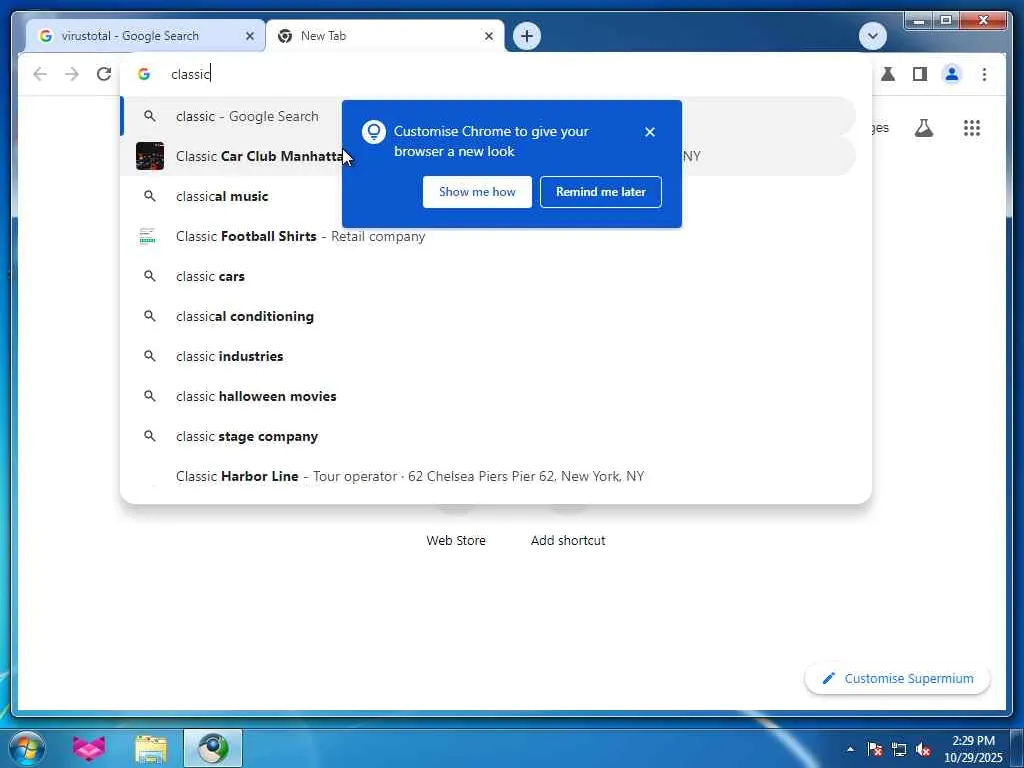
Task: Click the Search Labs flask icon on page
Action: (923, 128)
